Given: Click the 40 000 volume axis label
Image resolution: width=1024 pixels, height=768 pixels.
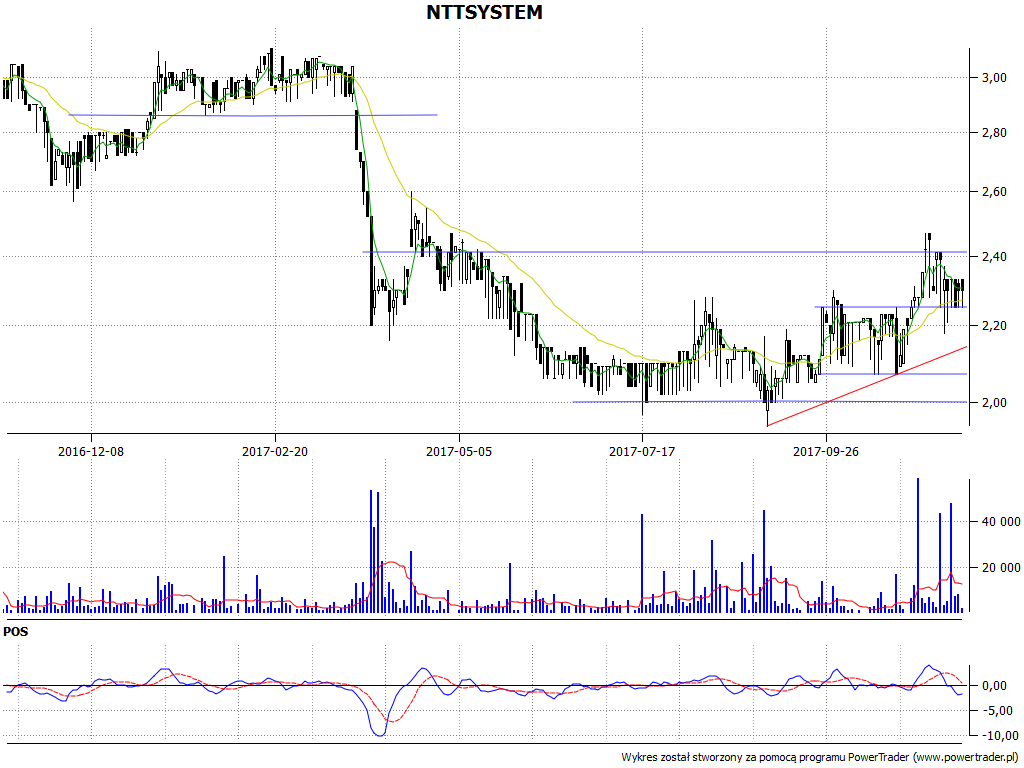Looking at the screenshot, I should [1000, 522].
